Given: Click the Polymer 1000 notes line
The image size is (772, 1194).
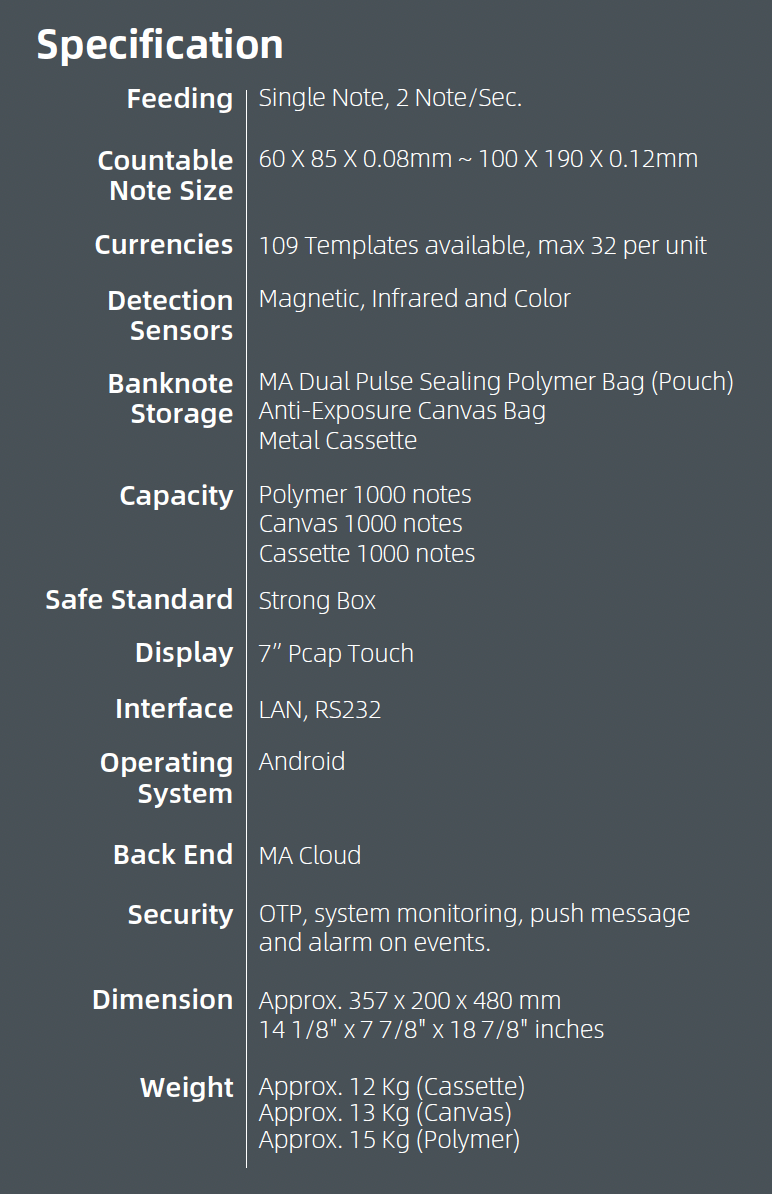Looking at the screenshot, I should [x=365, y=495].
